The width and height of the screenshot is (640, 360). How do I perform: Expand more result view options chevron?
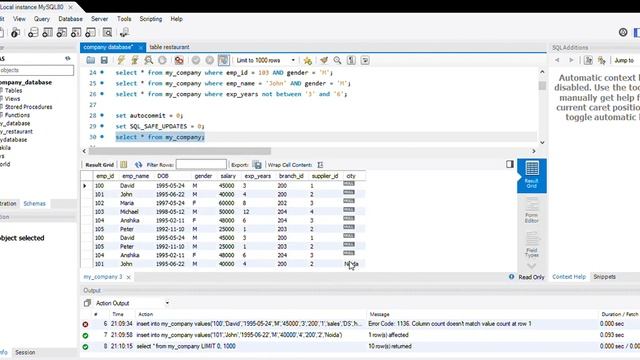[x=531, y=266]
